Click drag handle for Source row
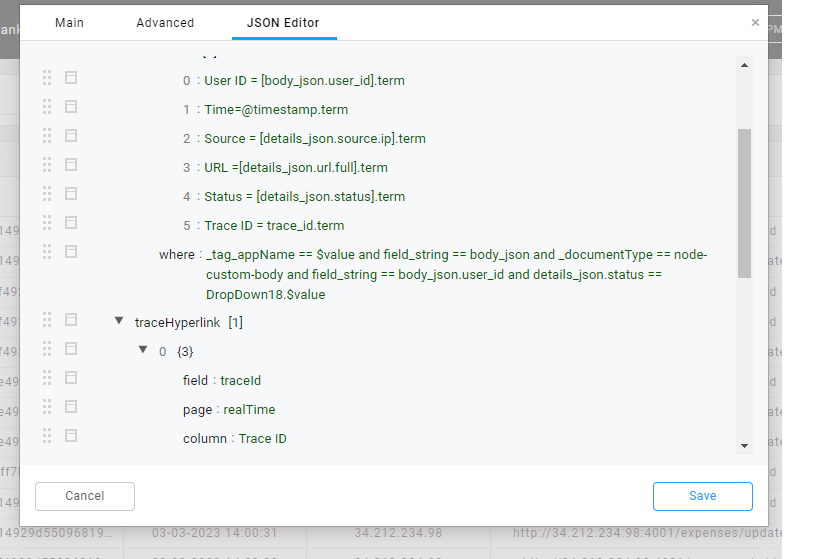Screen dimensions: 819x559 47,136
